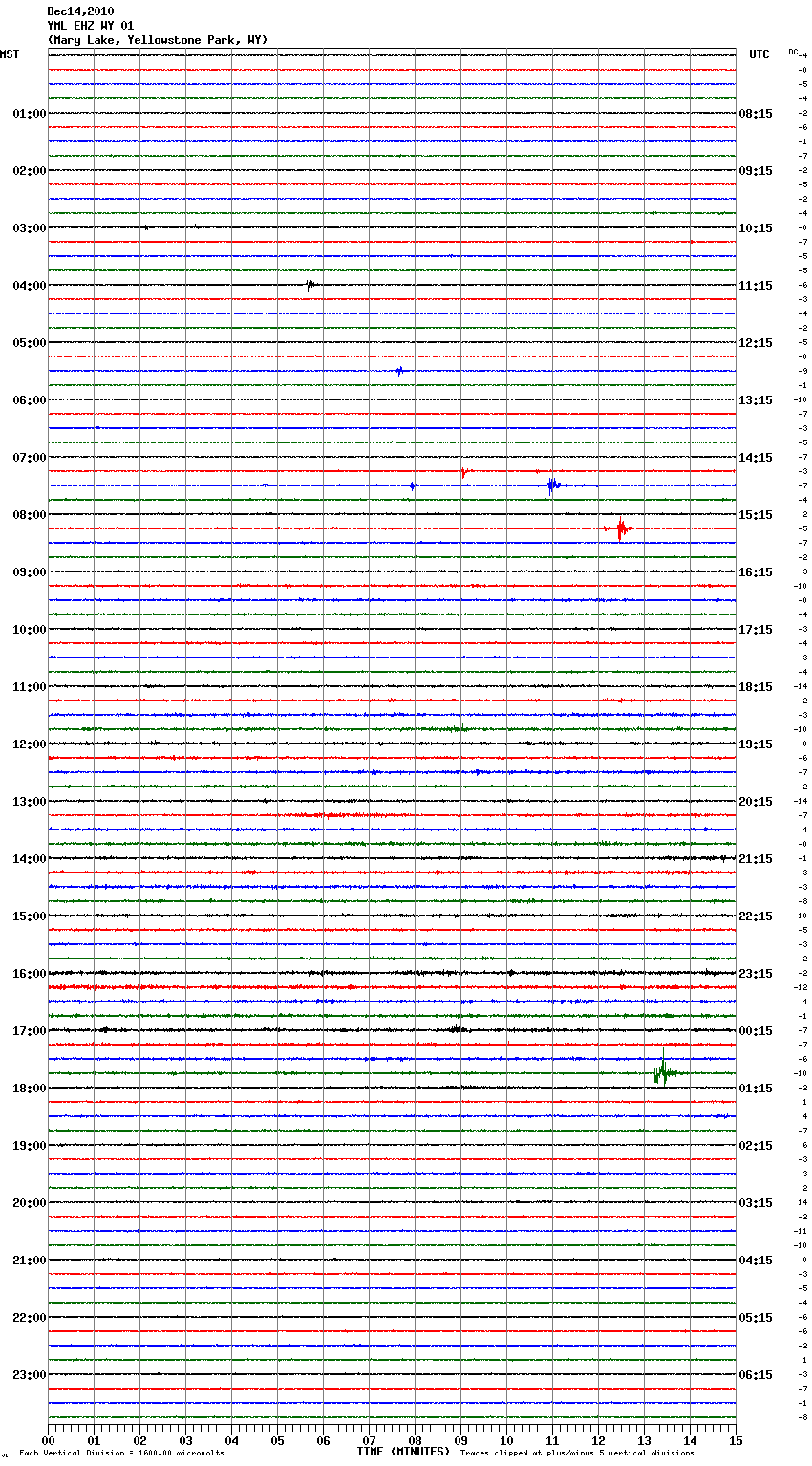This screenshot has height=1466, width=812.
Task: Click minute 05 on the bottom time axis
Action: 278,1440
